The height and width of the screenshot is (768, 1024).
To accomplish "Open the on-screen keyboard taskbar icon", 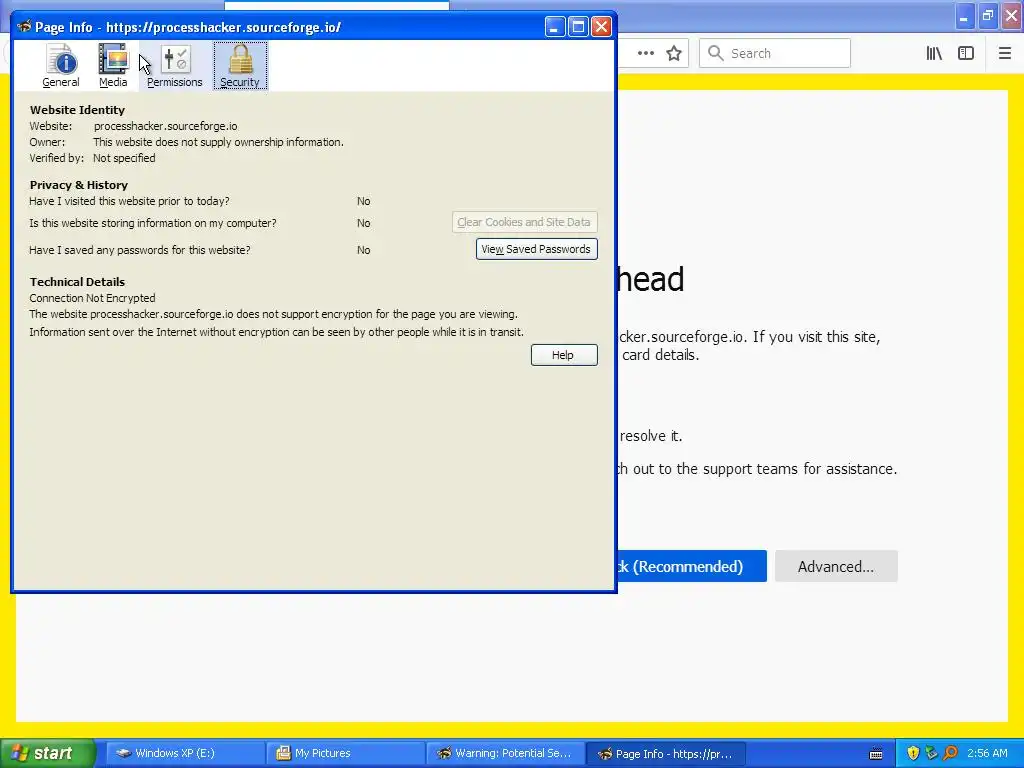I will coord(876,754).
